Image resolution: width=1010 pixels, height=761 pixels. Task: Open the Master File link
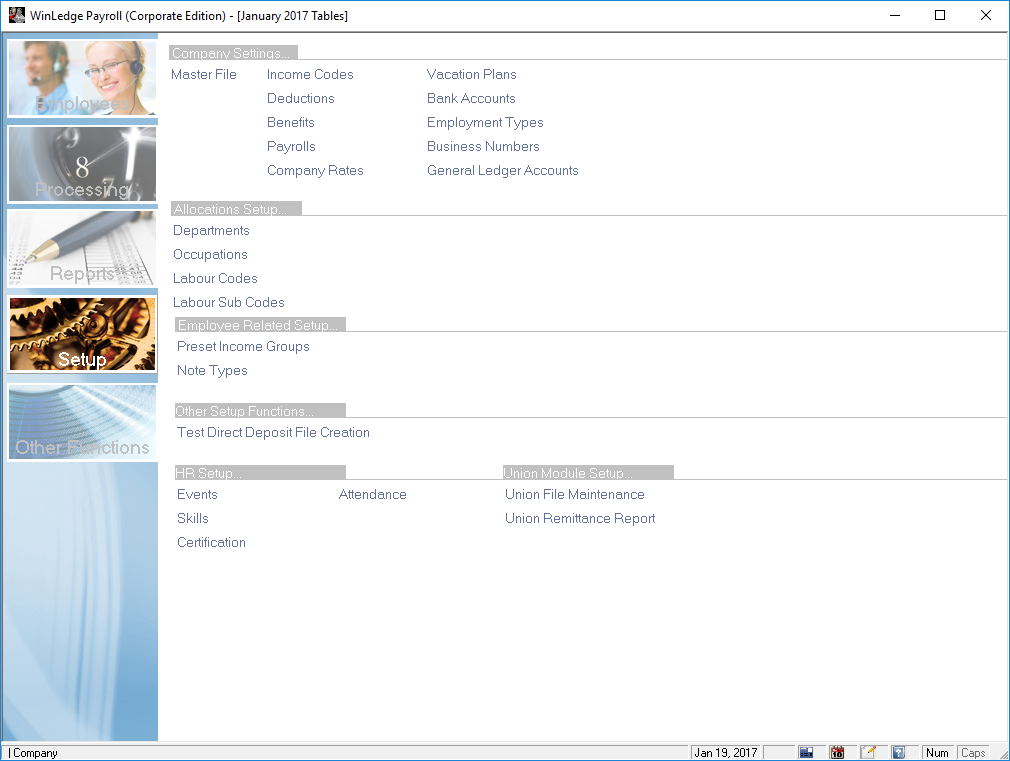[204, 74]
